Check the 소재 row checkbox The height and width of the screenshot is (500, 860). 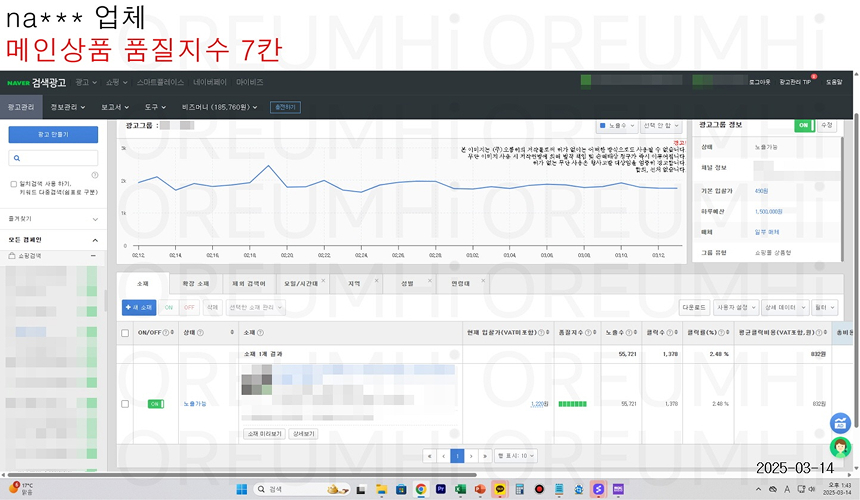pyautogui.click(x=125, y=404)
